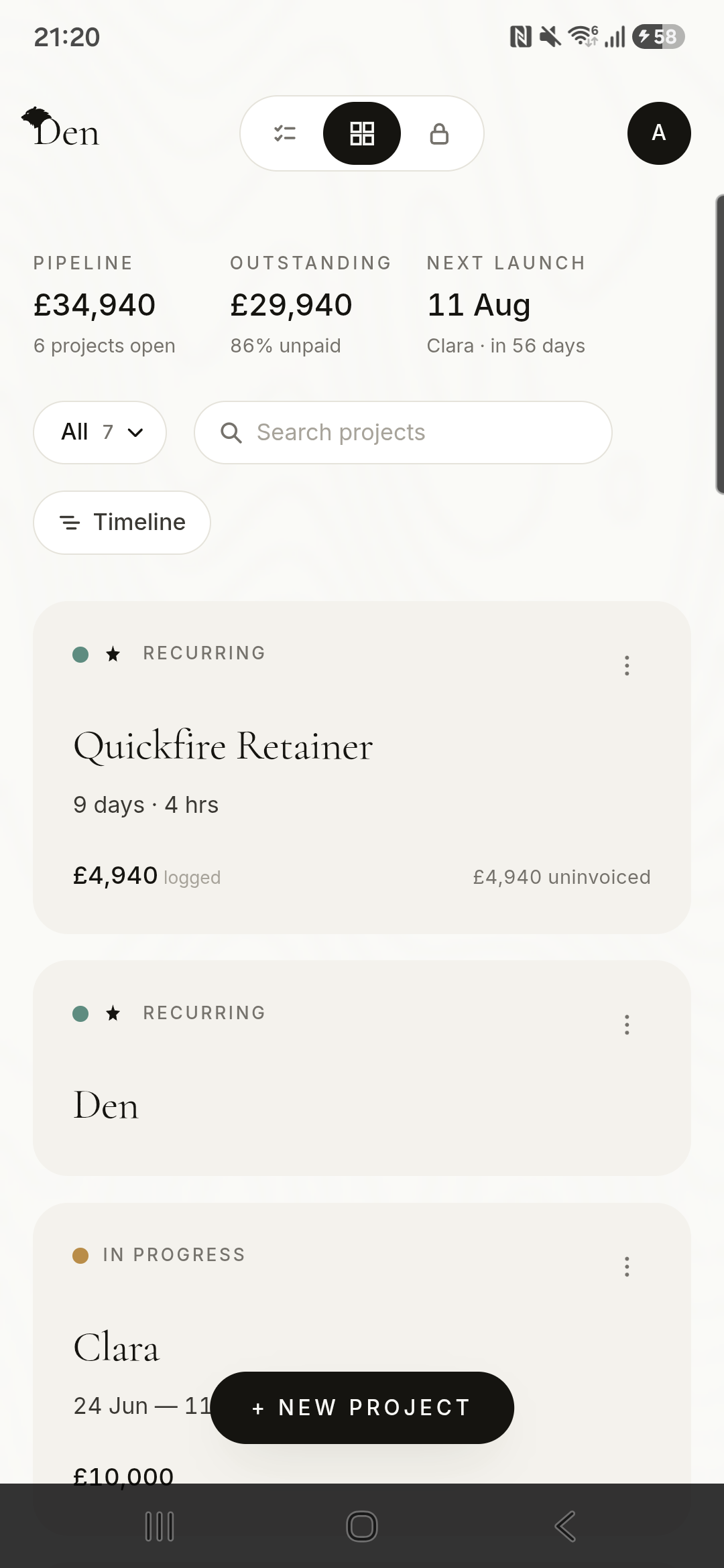Tap the Android home button
Image resolution: width=724 pixels, height=1568 pixels.
362,1527
